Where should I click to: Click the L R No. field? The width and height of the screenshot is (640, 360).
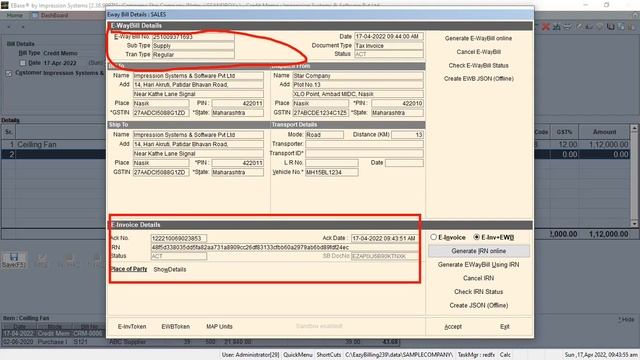pyautogui.click(x=331, y=163)
